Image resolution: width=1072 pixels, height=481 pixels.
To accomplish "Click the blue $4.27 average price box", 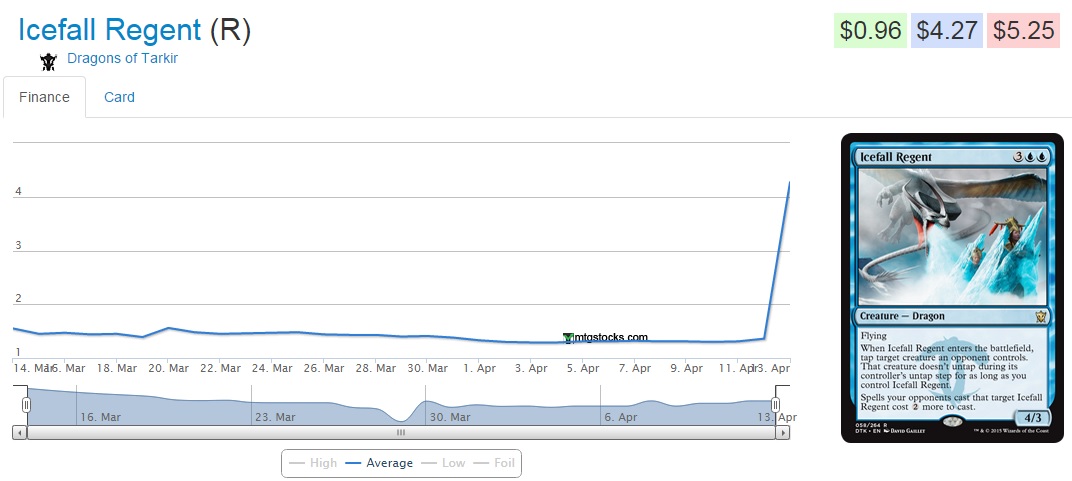I will pos(947,31).
